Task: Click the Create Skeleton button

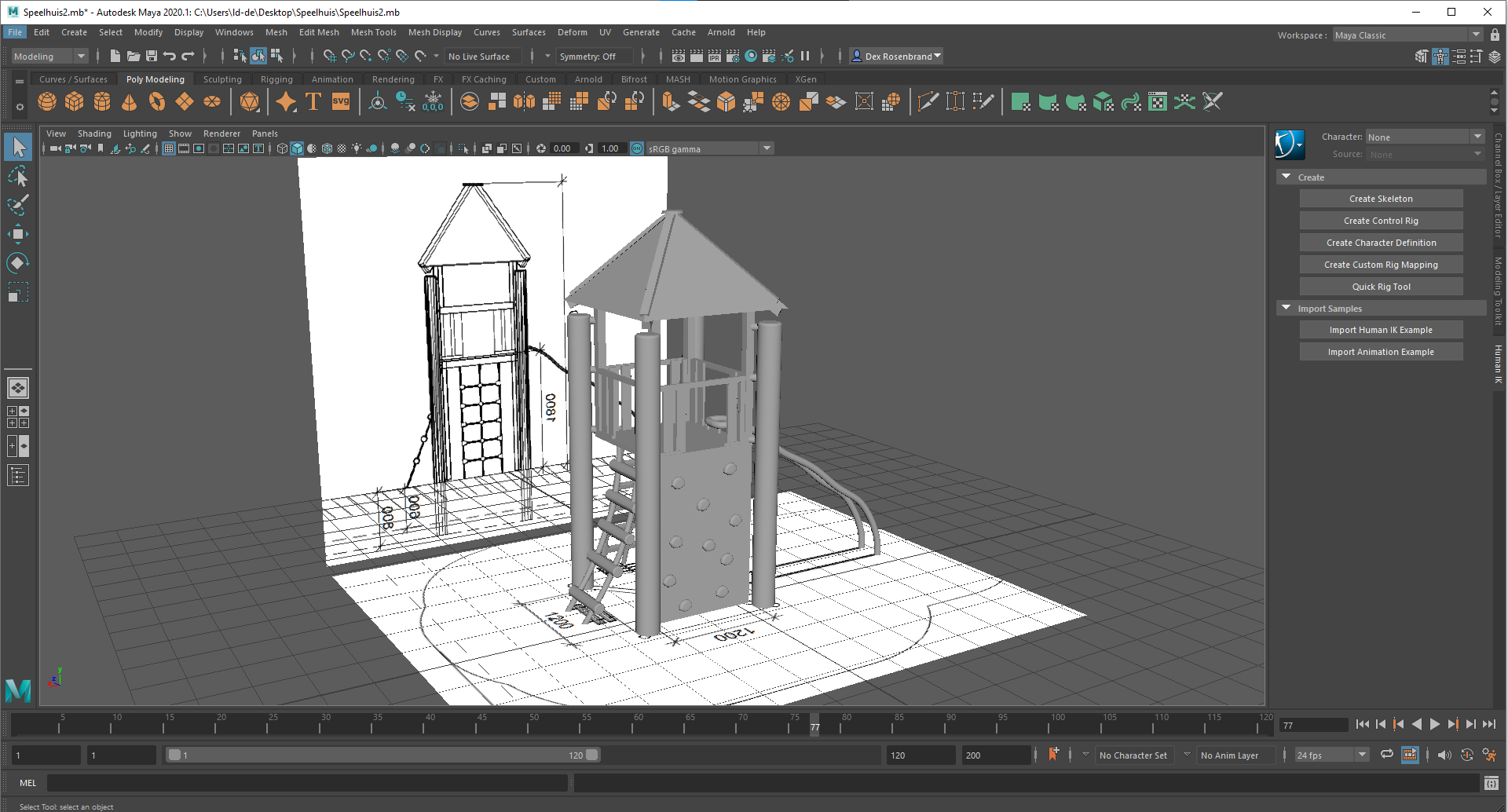Action: pyautogui.click(x=1380, y=199)
